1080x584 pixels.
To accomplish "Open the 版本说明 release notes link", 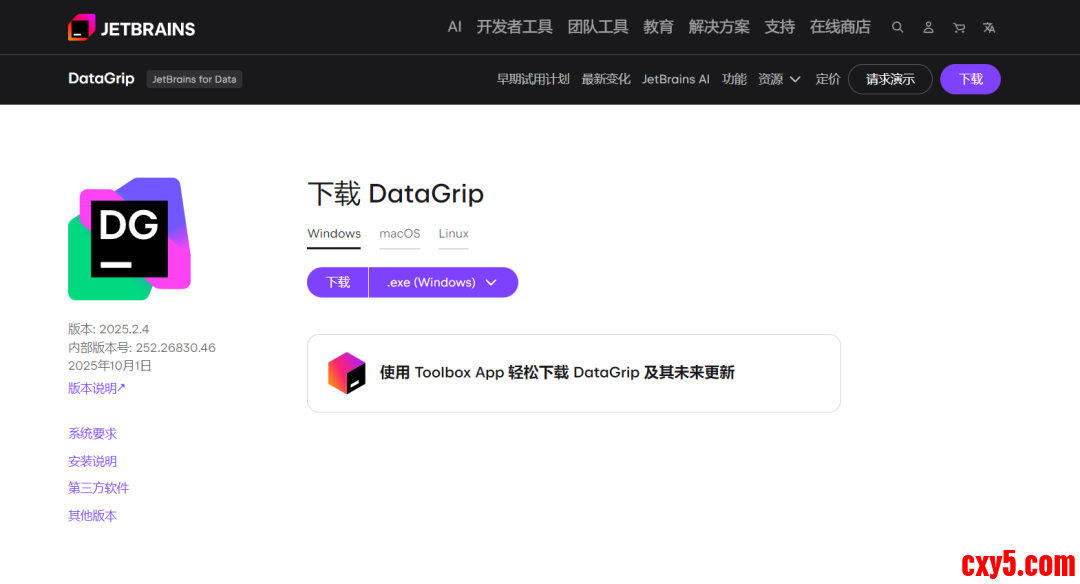I will tap(96, 388).
